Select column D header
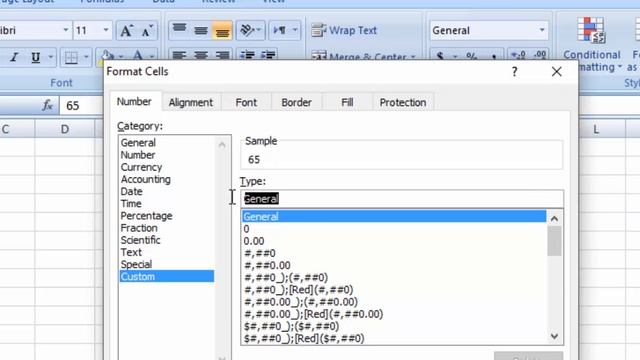The width and height of the screenshot is (640, 360). (65, 129)
